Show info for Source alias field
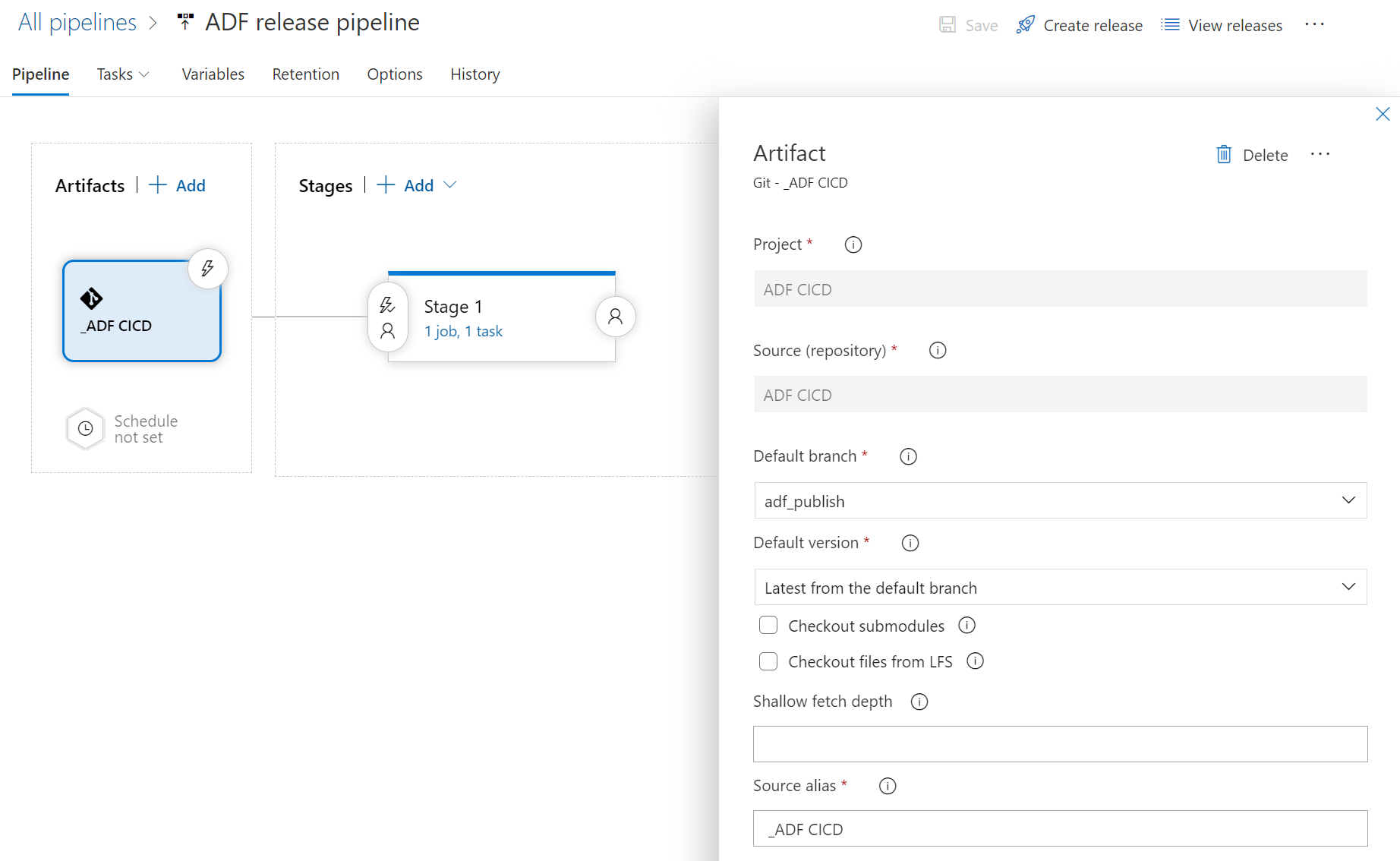 point(887,786)
